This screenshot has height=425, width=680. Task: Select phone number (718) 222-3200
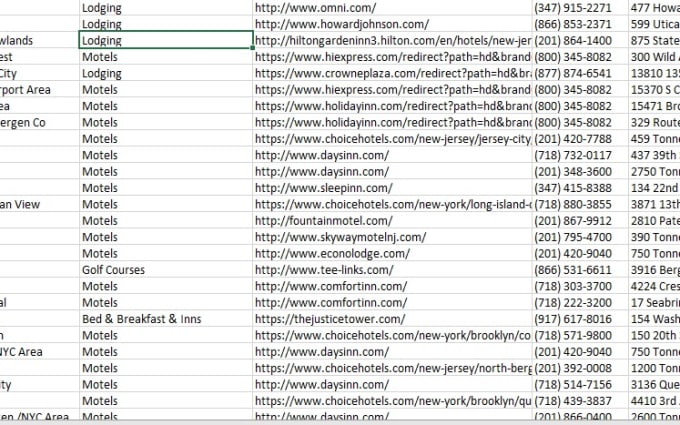(580, 303)
